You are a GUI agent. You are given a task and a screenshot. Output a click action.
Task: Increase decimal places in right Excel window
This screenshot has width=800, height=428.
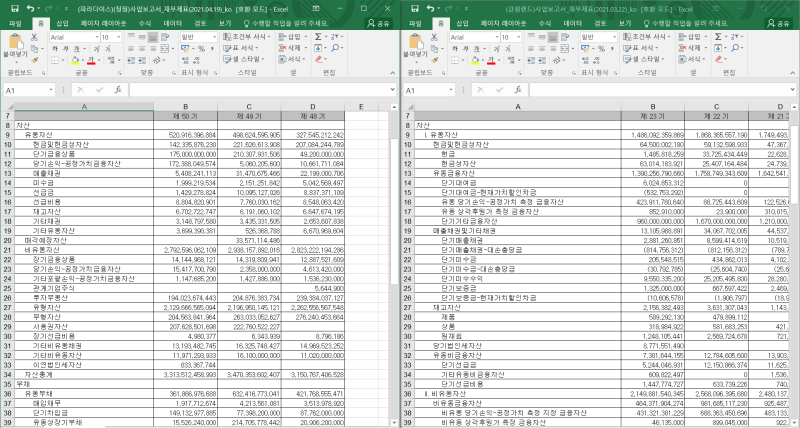click(585, 60)
